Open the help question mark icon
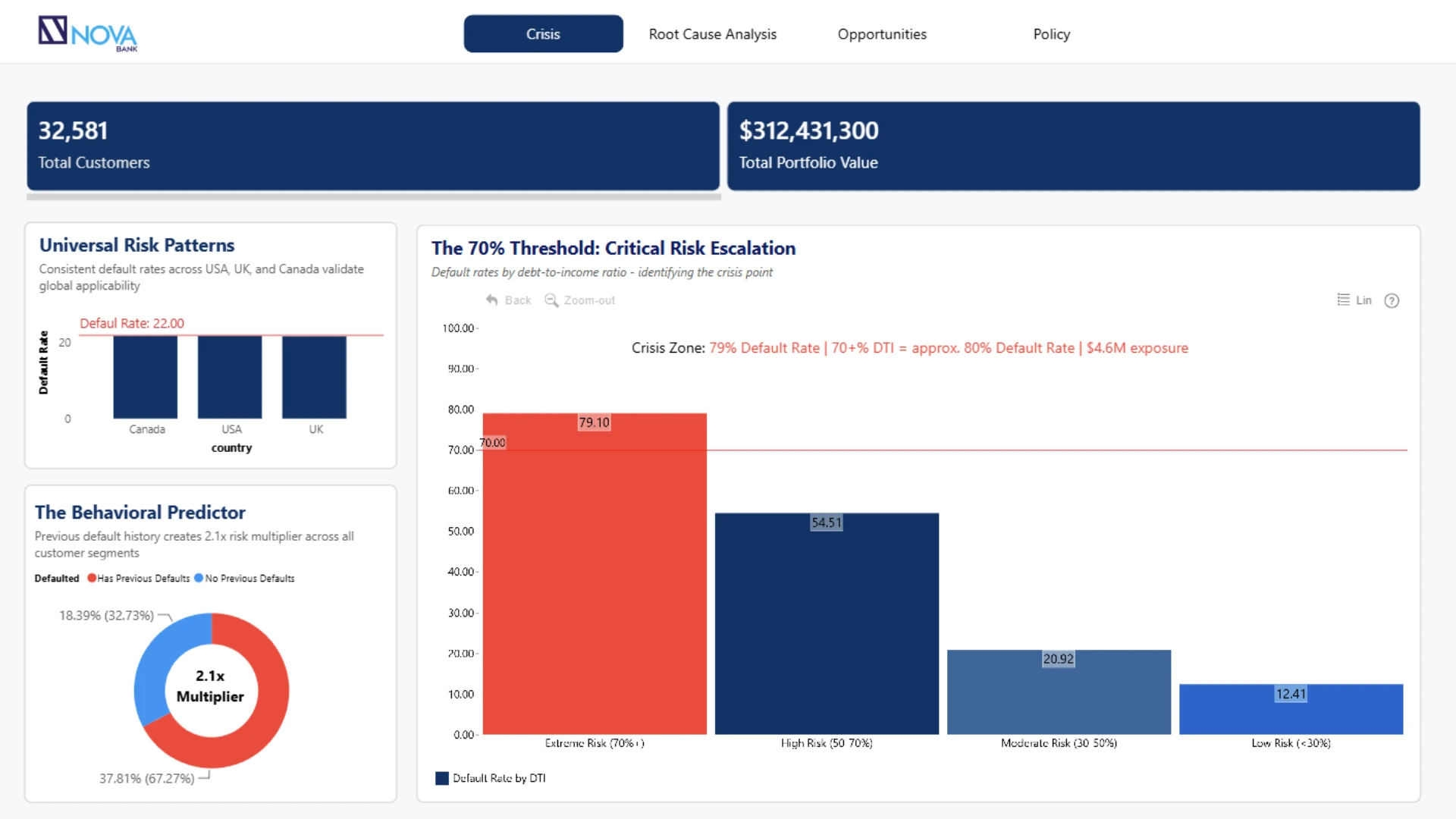The image size is (1456, 819). [x=1392, y=301]
